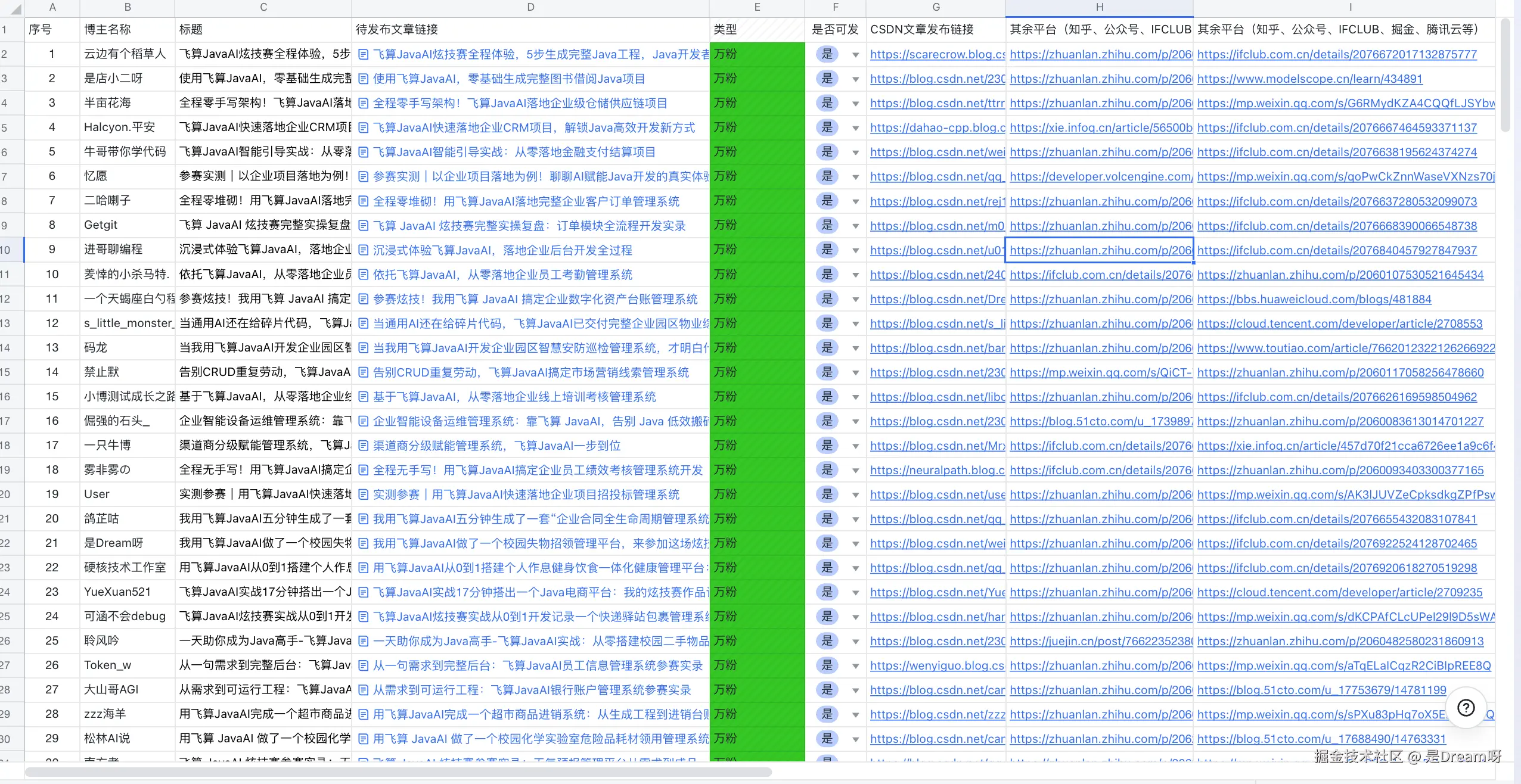Click the document icon beside 实测参赛 招投标管理系统 link
This screenshot has width=1521, height=784.
(363, 494)
